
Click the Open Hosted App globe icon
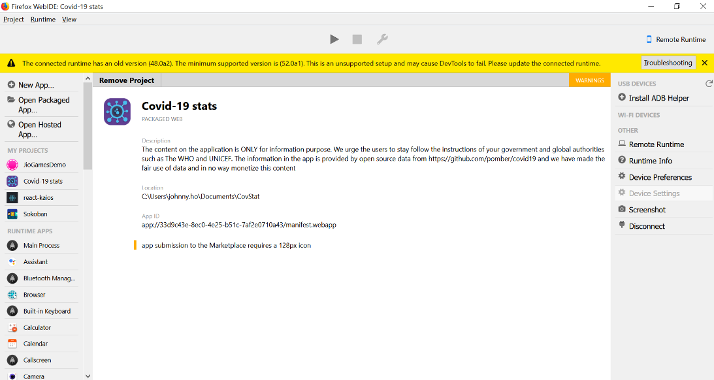pyautogui.click(x=11, y=124)
